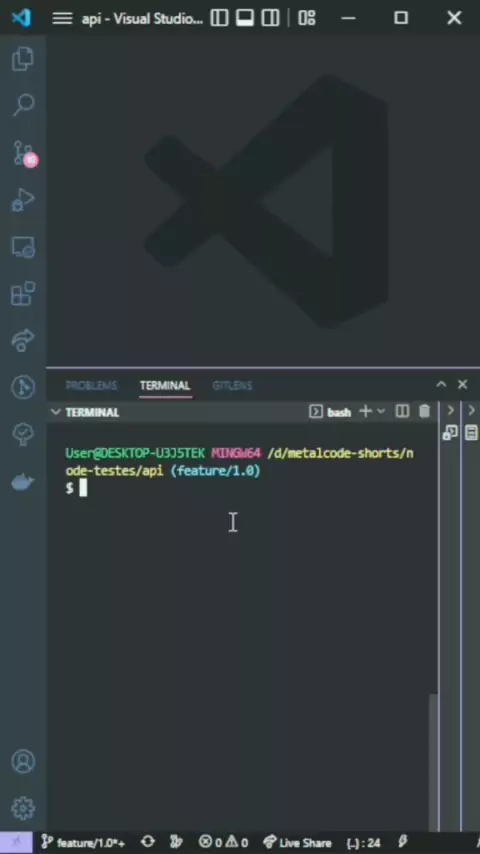480x854 pixels.
Task: Open the Extensions view
Action: click(23, 294)
